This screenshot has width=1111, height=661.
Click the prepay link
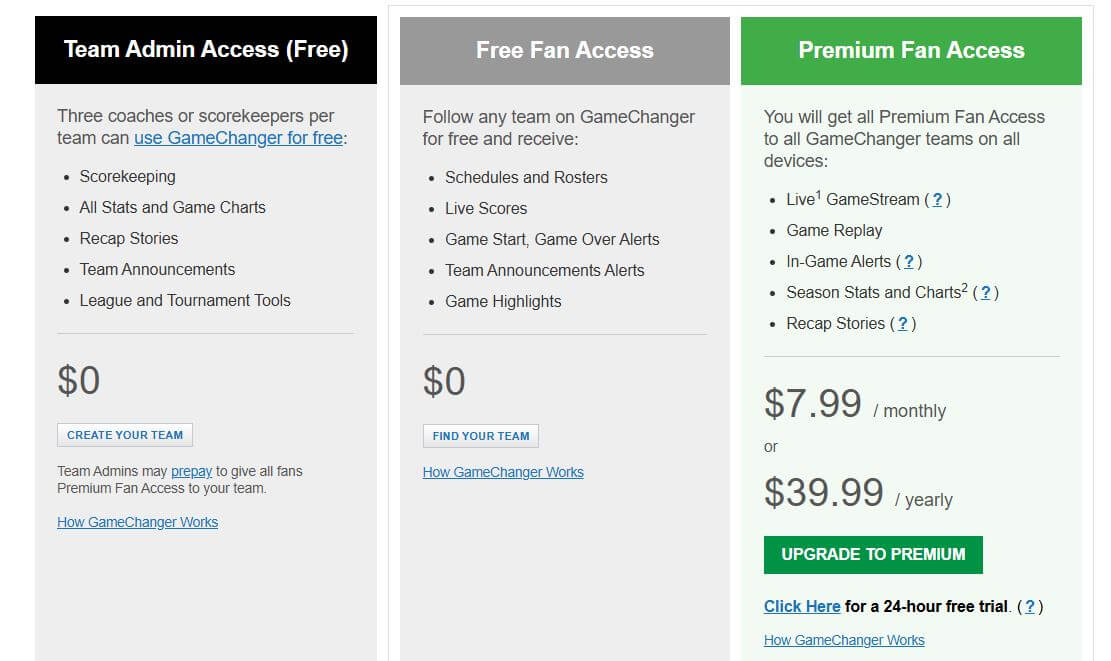190,471
